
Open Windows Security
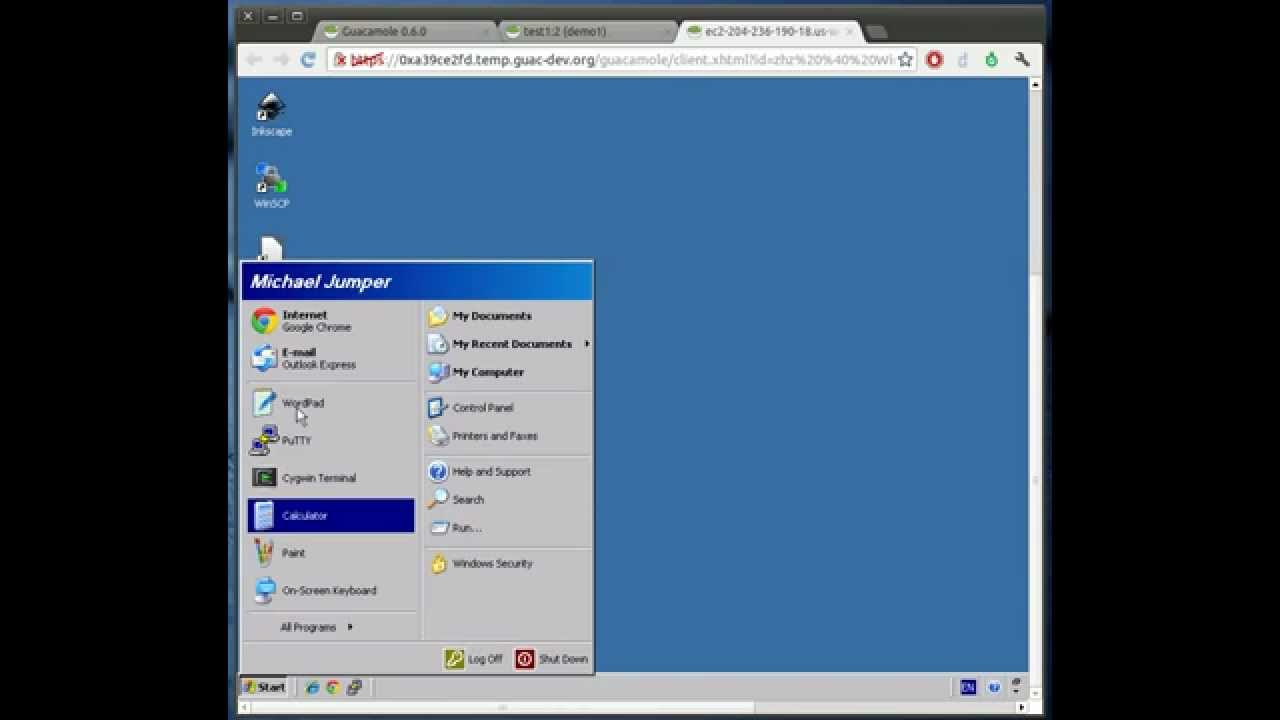click(x=508, y=564)
